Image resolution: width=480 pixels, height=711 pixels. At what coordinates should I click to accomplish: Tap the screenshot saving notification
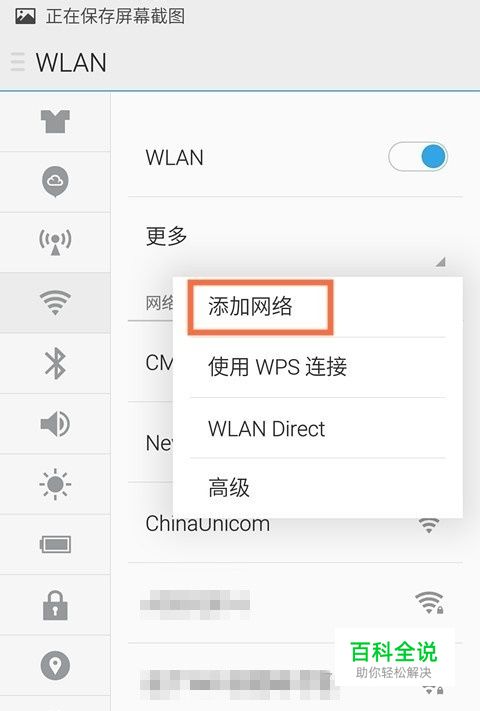[100, 17]
